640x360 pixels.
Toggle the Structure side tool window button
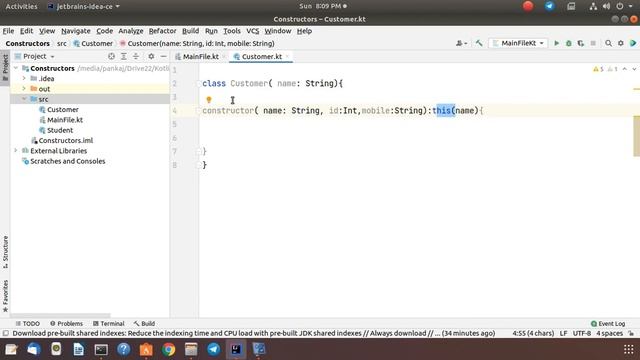(x=5, y=252)
